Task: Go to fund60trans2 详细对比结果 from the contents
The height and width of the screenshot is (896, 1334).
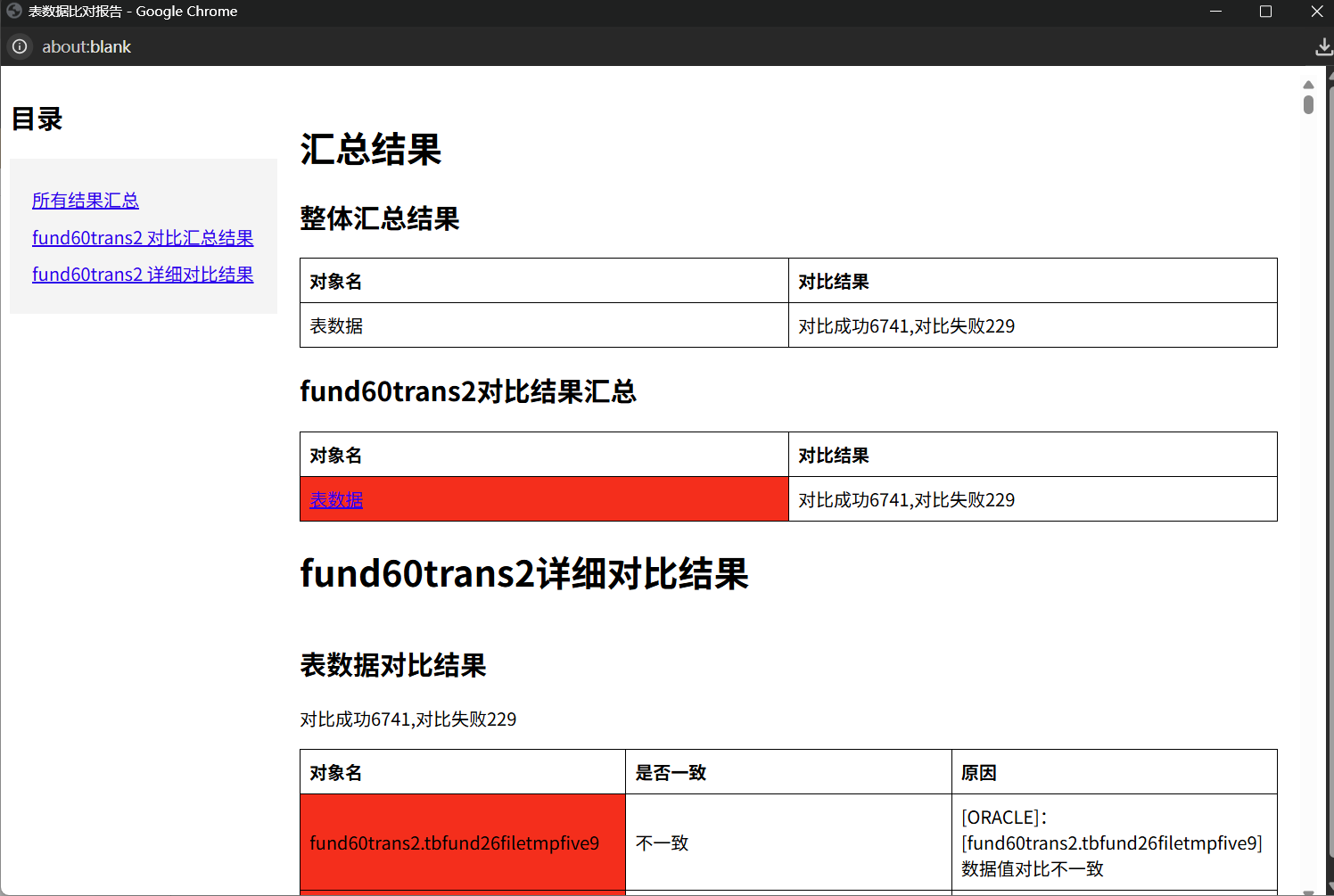Action: click(x=143, y=275)
